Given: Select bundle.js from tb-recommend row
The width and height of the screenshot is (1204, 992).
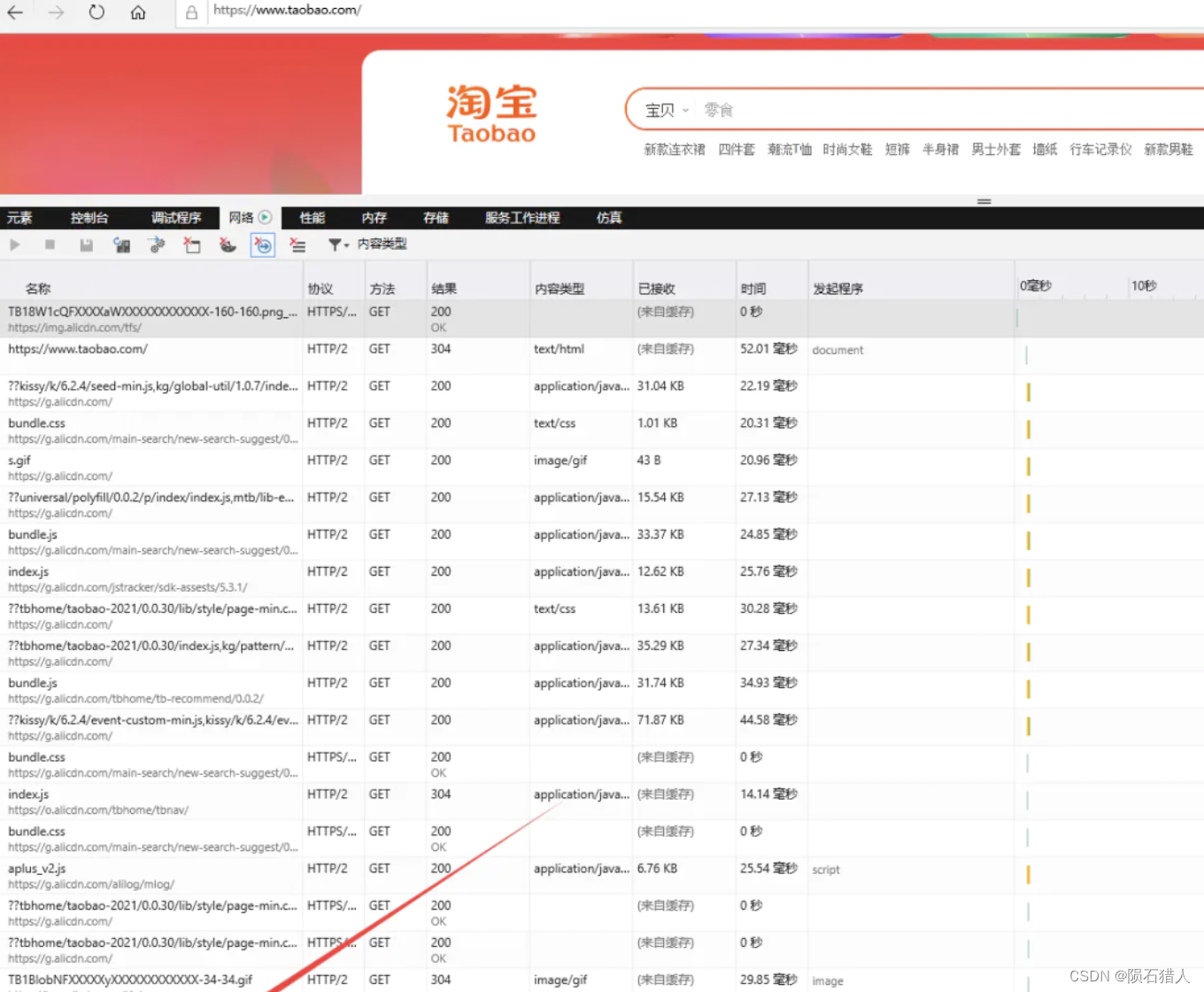Looking at the screenshot, I should (602, 690).
